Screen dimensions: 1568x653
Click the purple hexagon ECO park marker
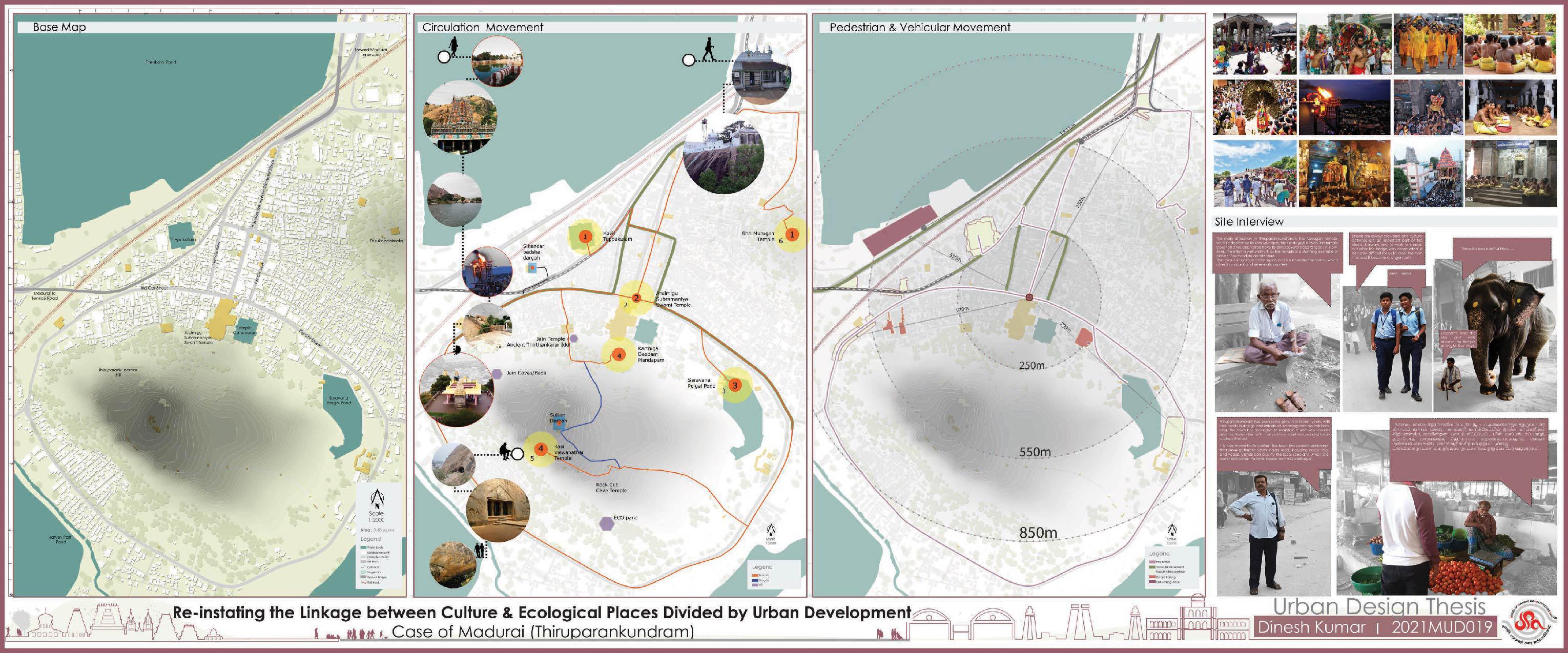pyautogui.click(x=607, y=523)
